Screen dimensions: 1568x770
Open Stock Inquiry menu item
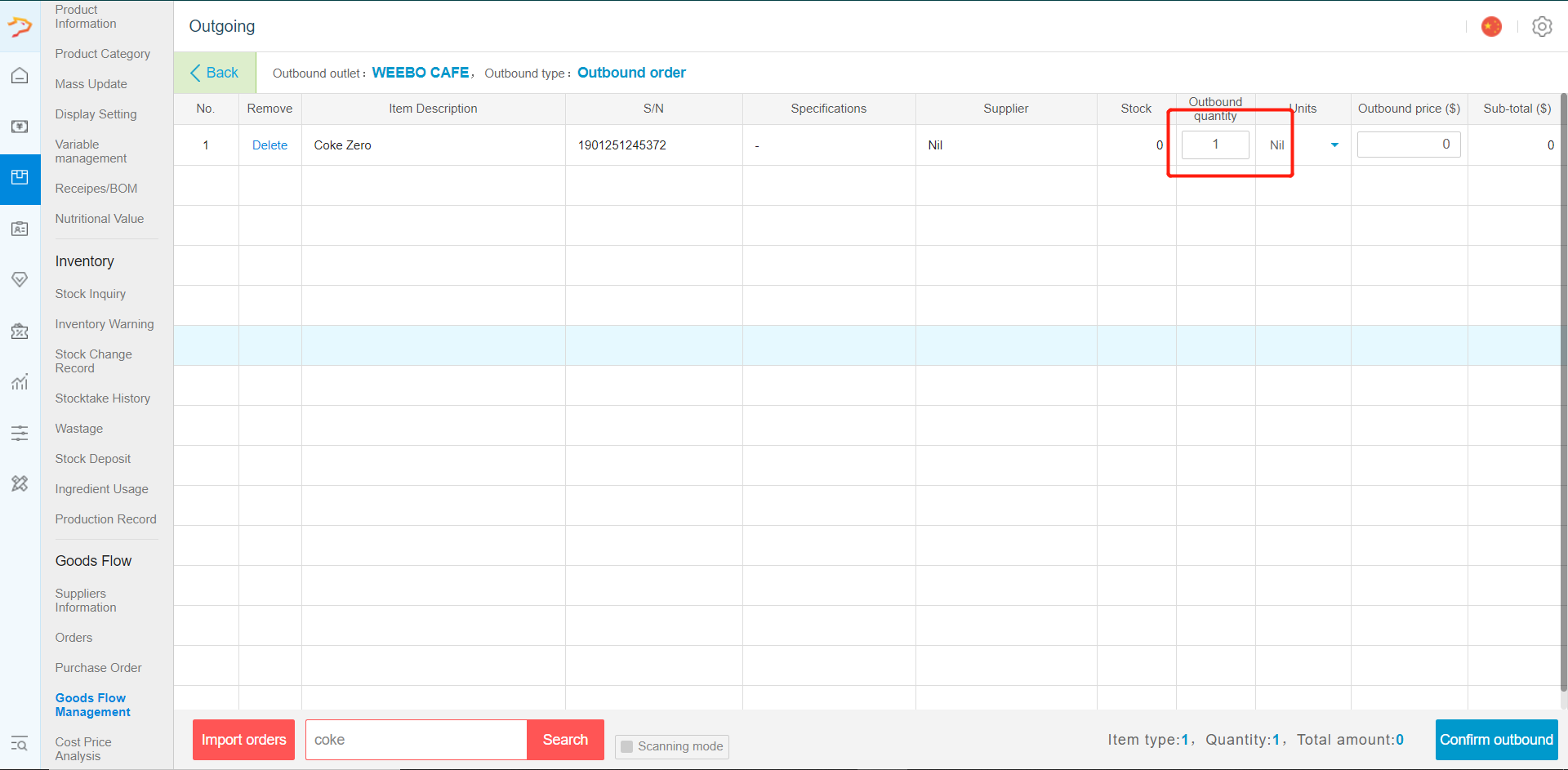click(x=90, y=294)
